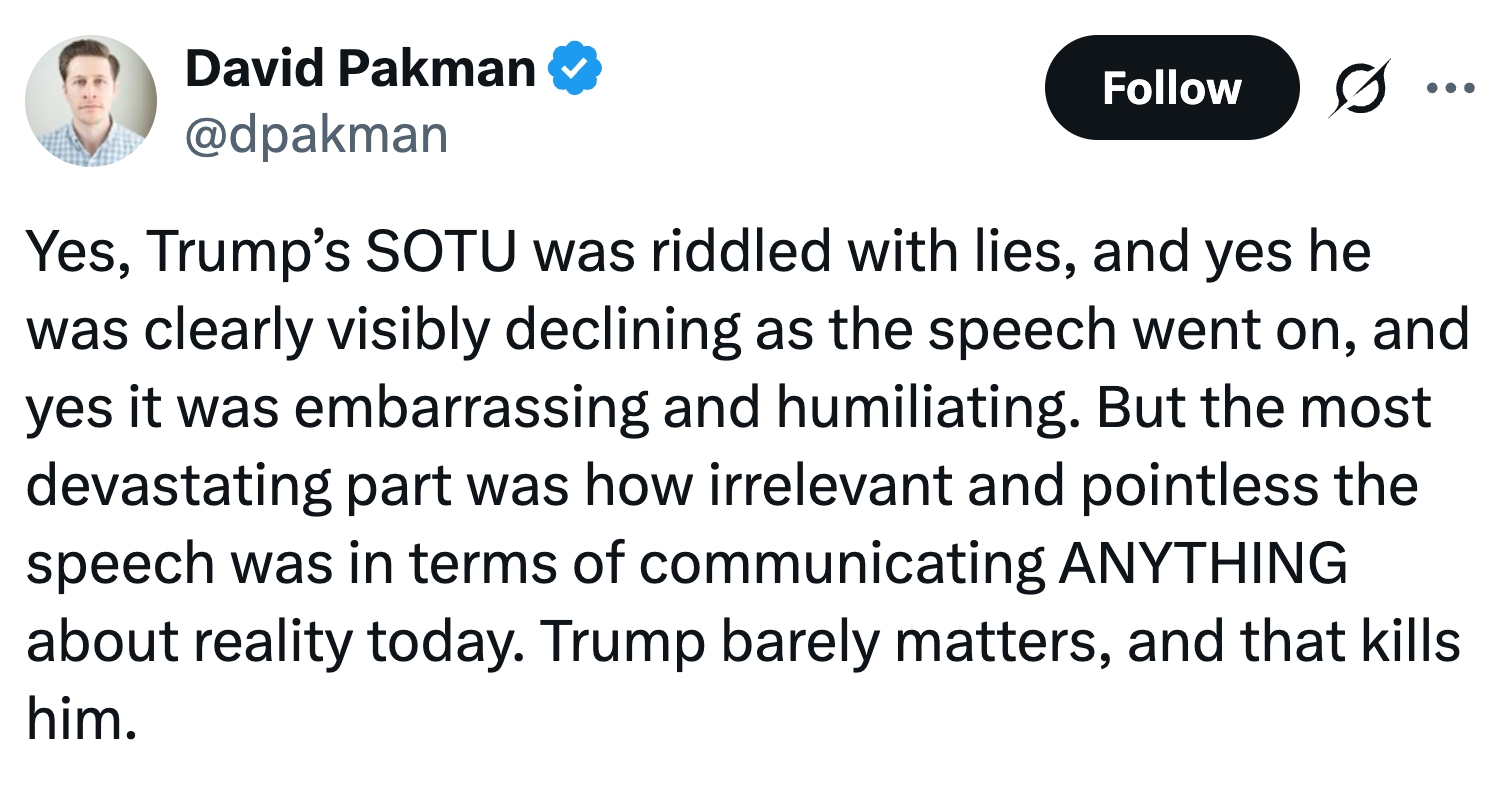Toggle follow state on the Follow control
Screen dimensions: 1508x788
tap(1171, 87)
